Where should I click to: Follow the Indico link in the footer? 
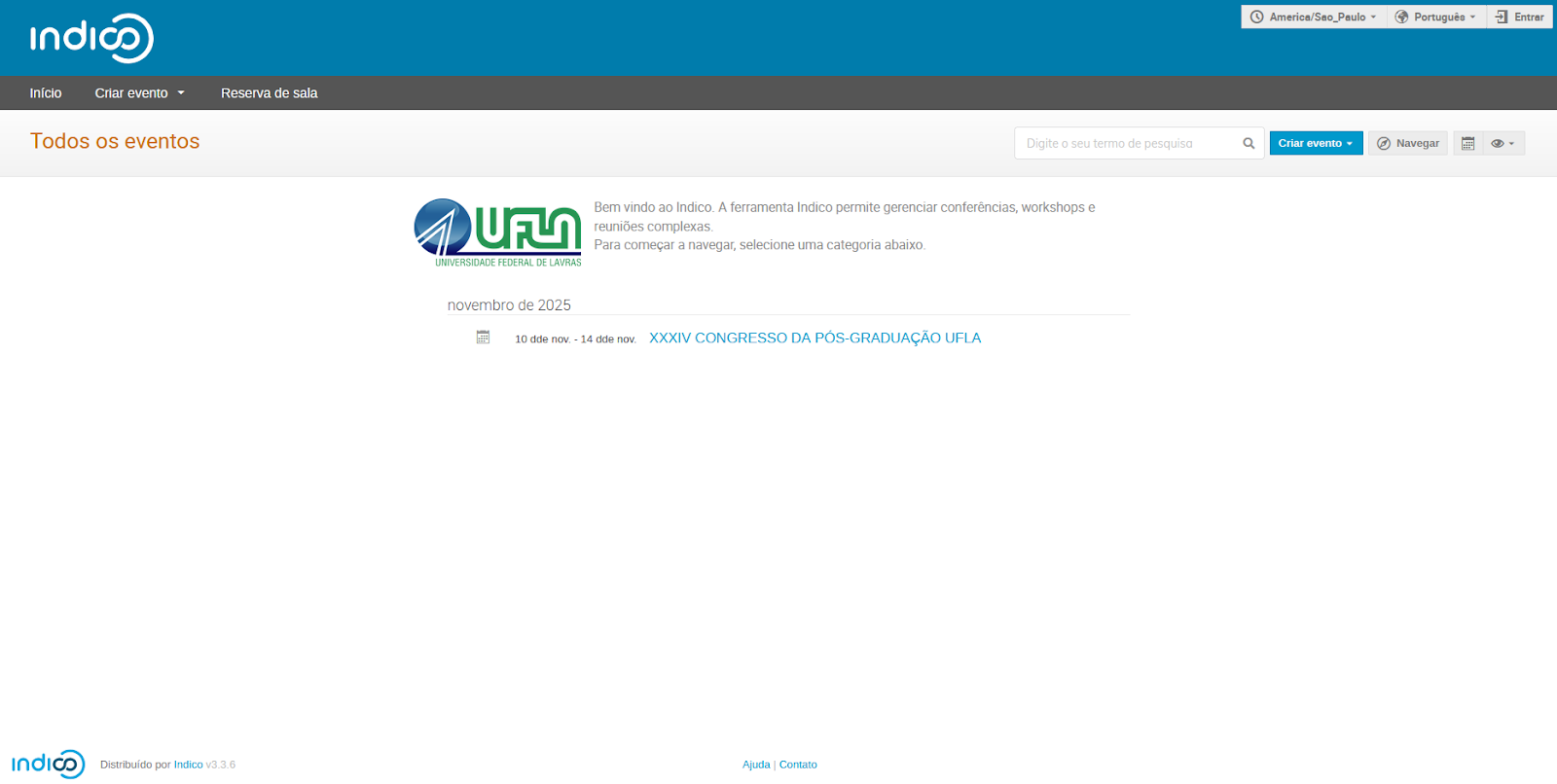click(x=188, y=765)
